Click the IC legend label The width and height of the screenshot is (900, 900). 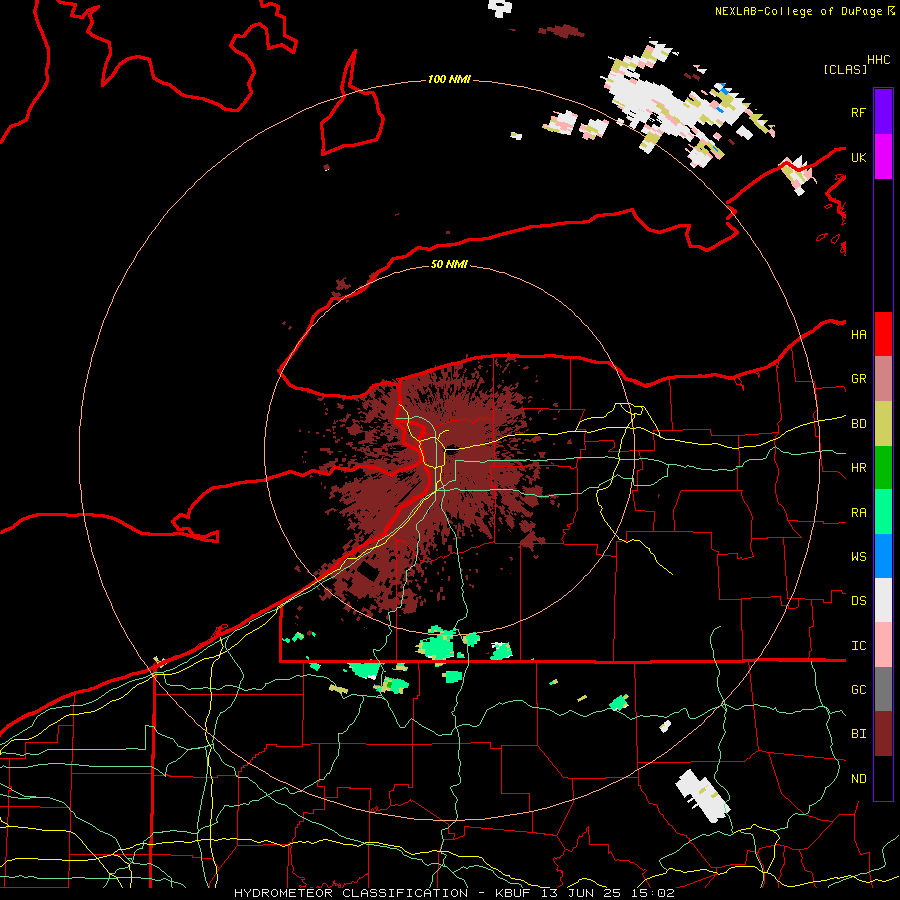[x=858, y=646]
